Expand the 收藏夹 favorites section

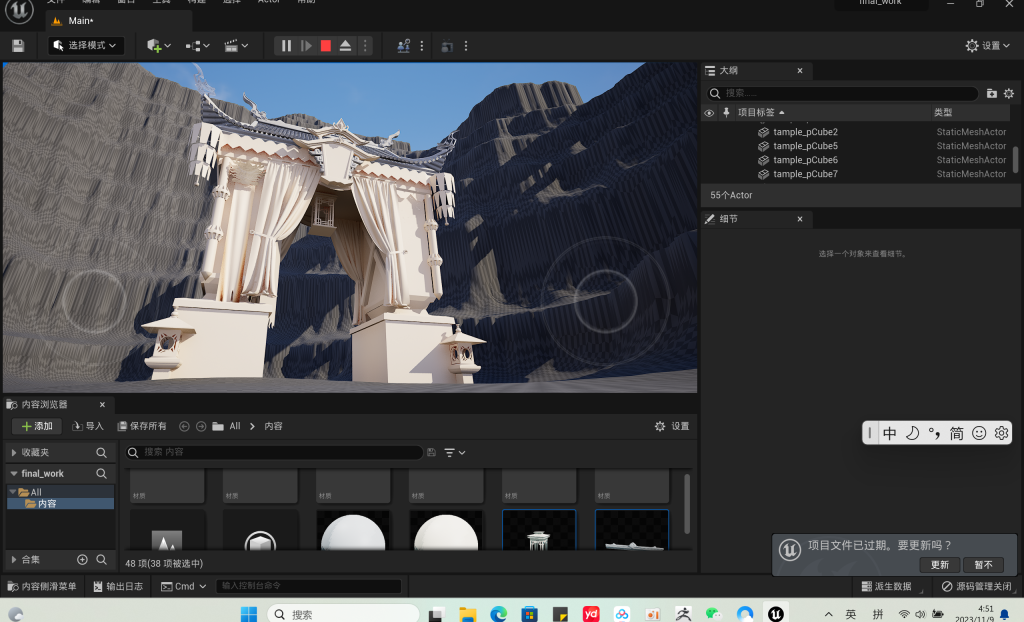pyautogui.click(x=14, y=452)
